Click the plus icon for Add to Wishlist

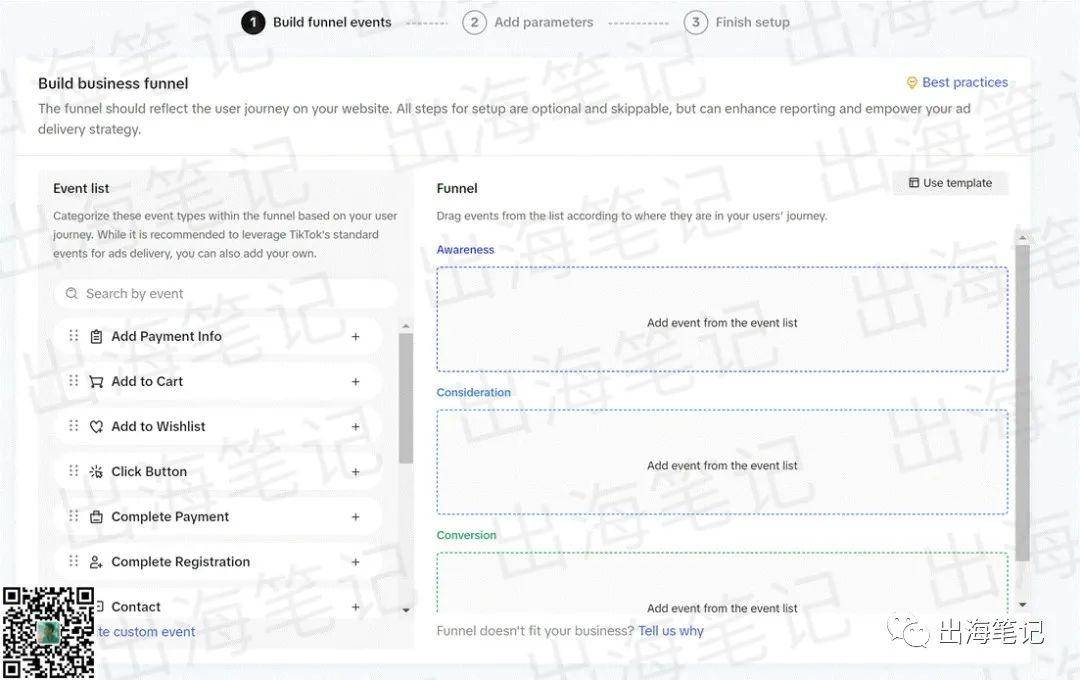(x=355, y=427)
